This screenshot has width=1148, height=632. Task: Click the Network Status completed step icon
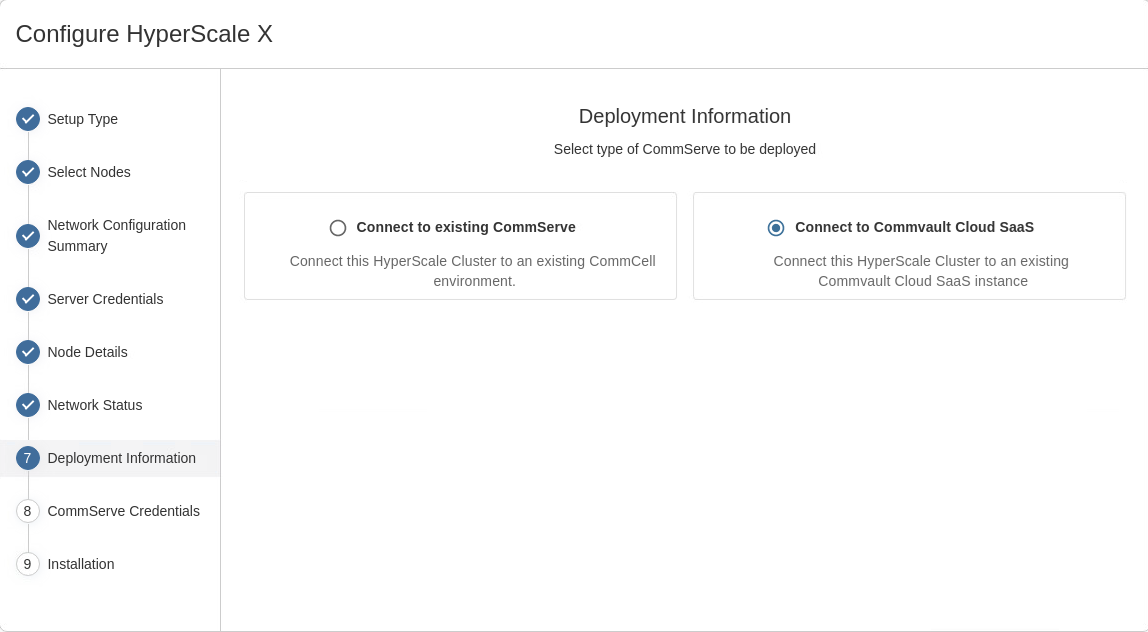[x=28, y=405]
